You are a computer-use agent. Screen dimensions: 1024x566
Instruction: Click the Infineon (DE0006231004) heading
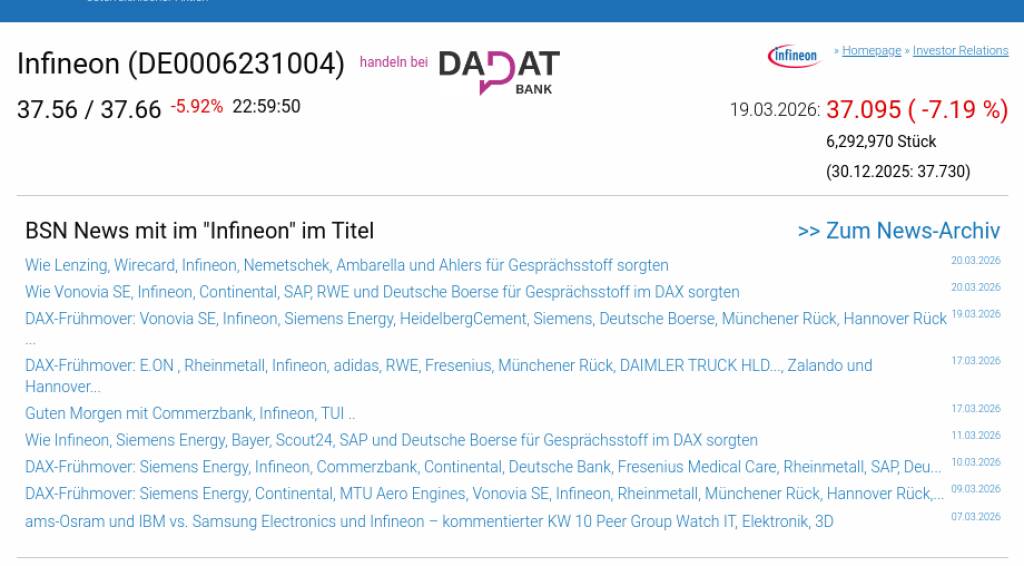tap(180, 64)
